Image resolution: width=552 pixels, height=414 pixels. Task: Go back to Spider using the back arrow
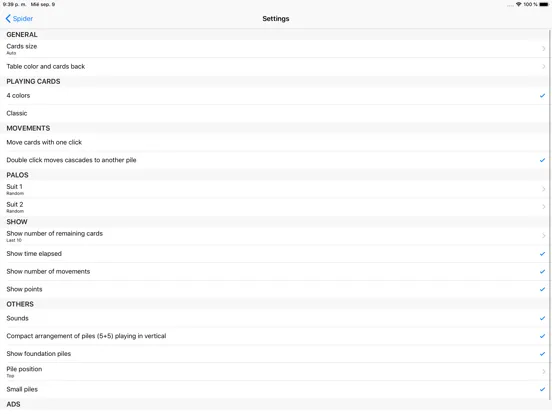coord(8,19)
